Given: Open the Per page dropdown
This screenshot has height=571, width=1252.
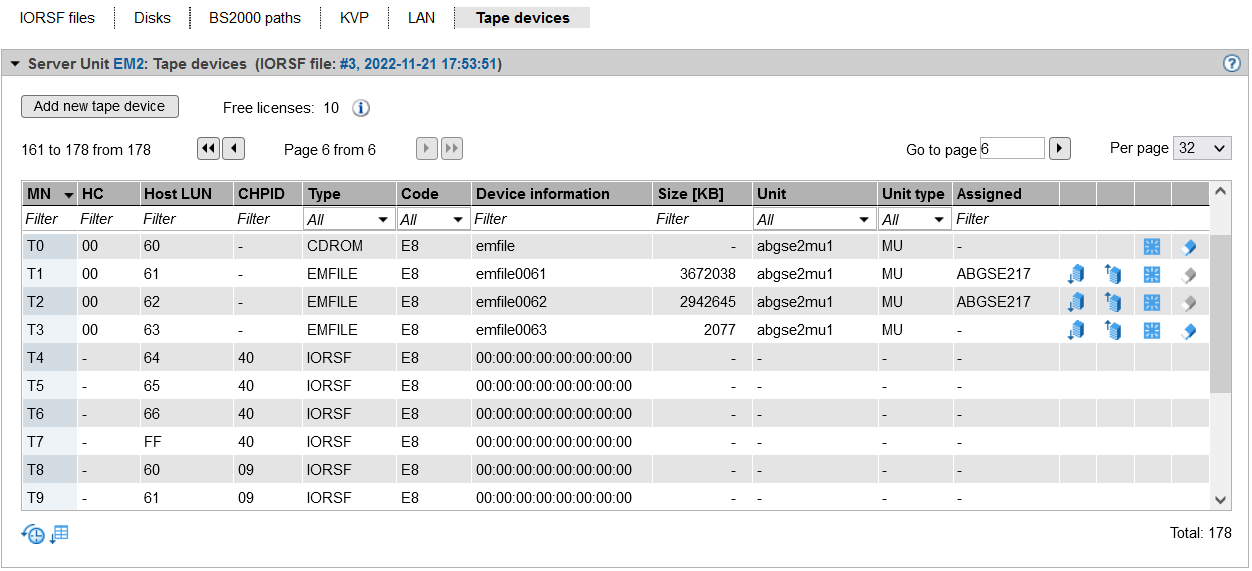Looking at the screenshot, I should pyautogui.click(x=1202, y=148).
